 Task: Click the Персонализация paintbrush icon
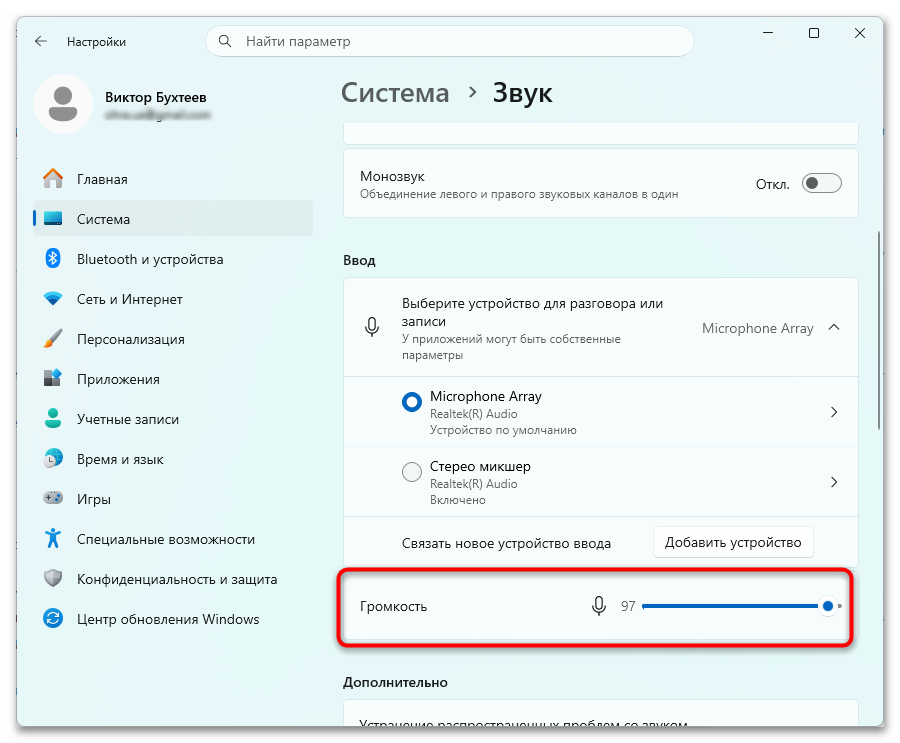[x=53, y=339]
